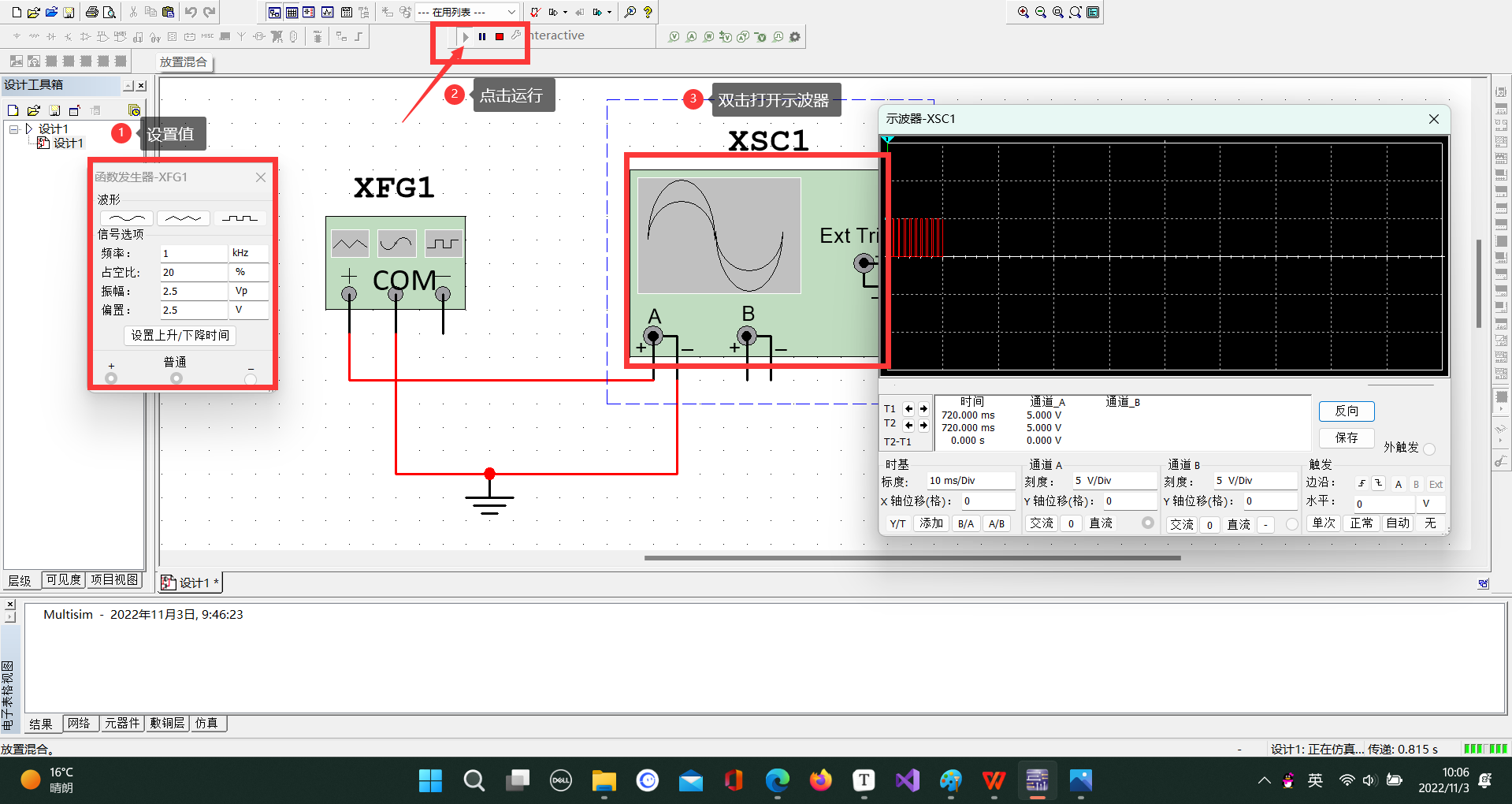Viewport: 1512px width, 804px height.
Task: Open the 元器件 tab in spreadsheet view
Action: click(x=122, y=723)
